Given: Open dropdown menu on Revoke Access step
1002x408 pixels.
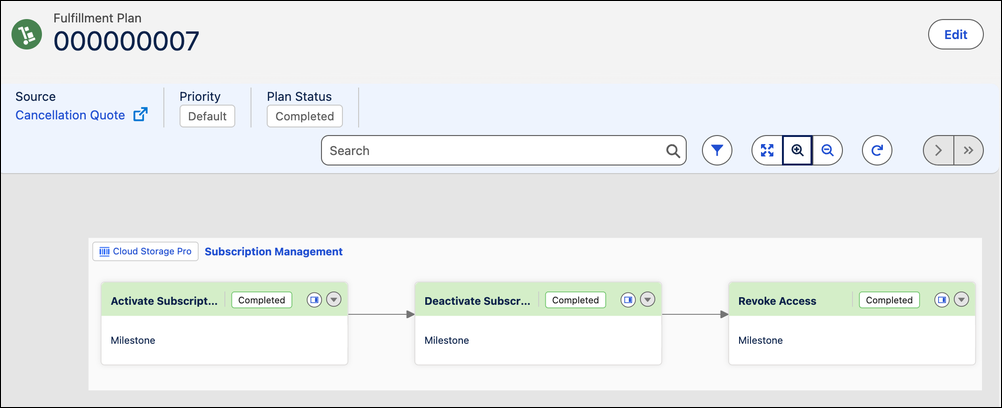Looking at the screenshot, I should click(x=961, y=299).
